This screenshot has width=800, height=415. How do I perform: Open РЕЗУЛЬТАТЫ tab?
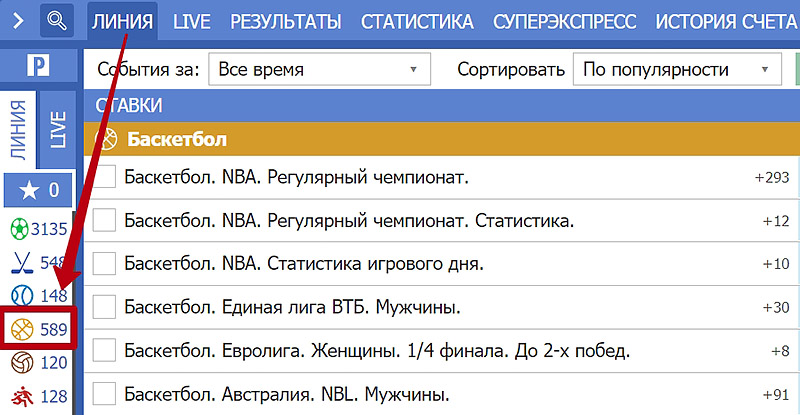pyautogui.click(x=286, y=21)
